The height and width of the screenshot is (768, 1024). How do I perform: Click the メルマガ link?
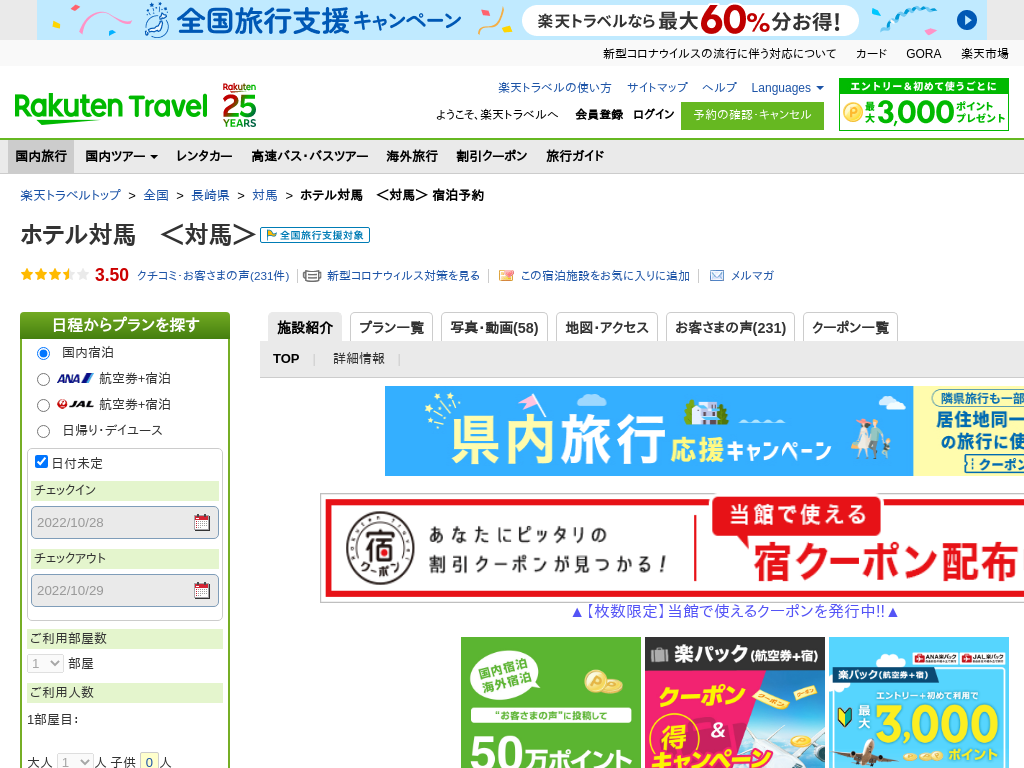[752, 276]
